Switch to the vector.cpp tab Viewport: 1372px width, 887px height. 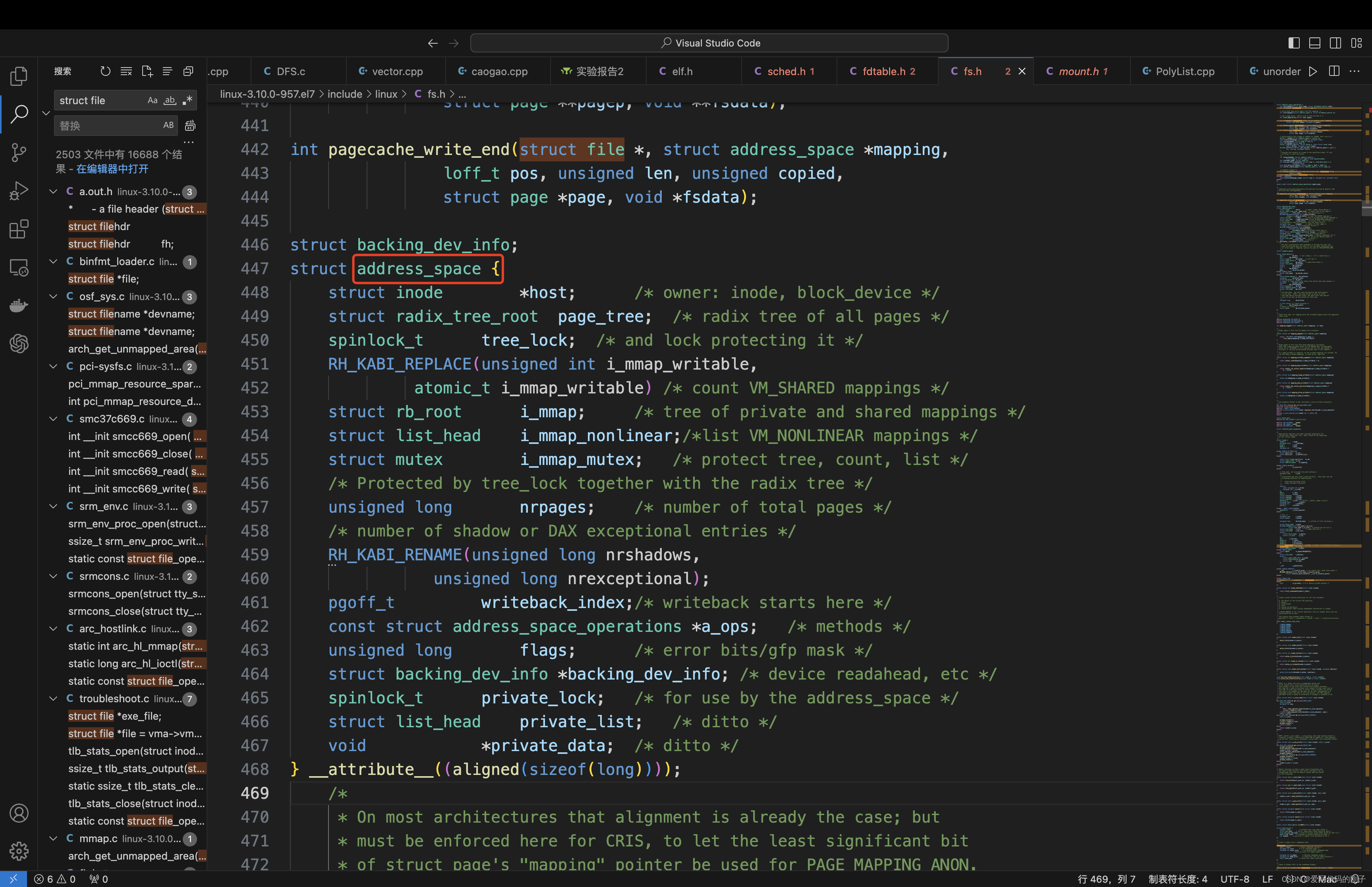pos(396,72)
